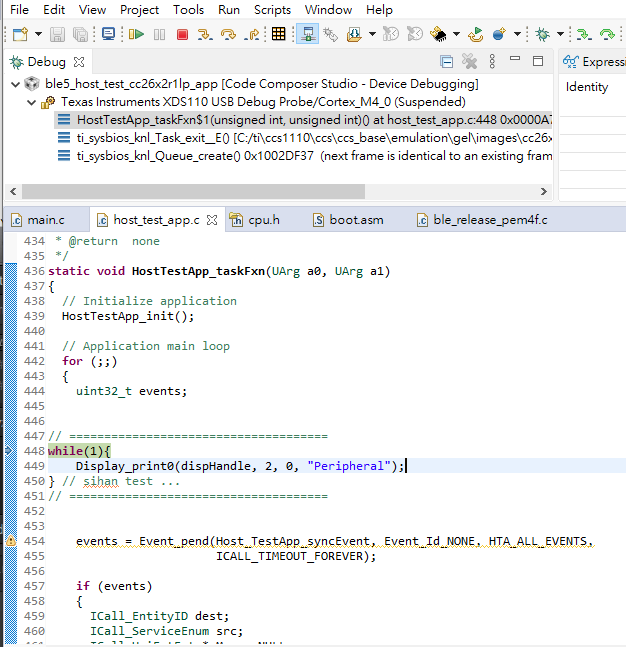Collapse the ble5_host_test_cc26x2r1lp_app tree node
Viewport: 626px width, 647px height.
coord(16,85)
